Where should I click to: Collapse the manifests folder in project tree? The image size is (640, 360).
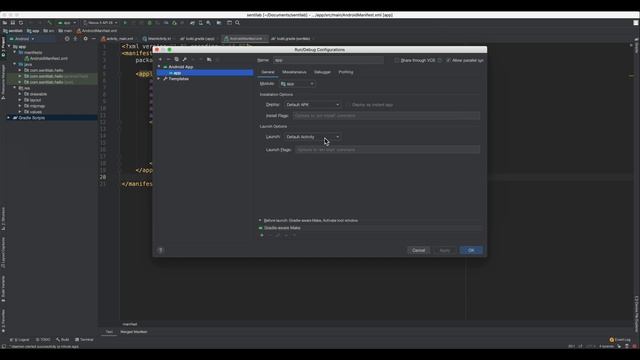15,53
